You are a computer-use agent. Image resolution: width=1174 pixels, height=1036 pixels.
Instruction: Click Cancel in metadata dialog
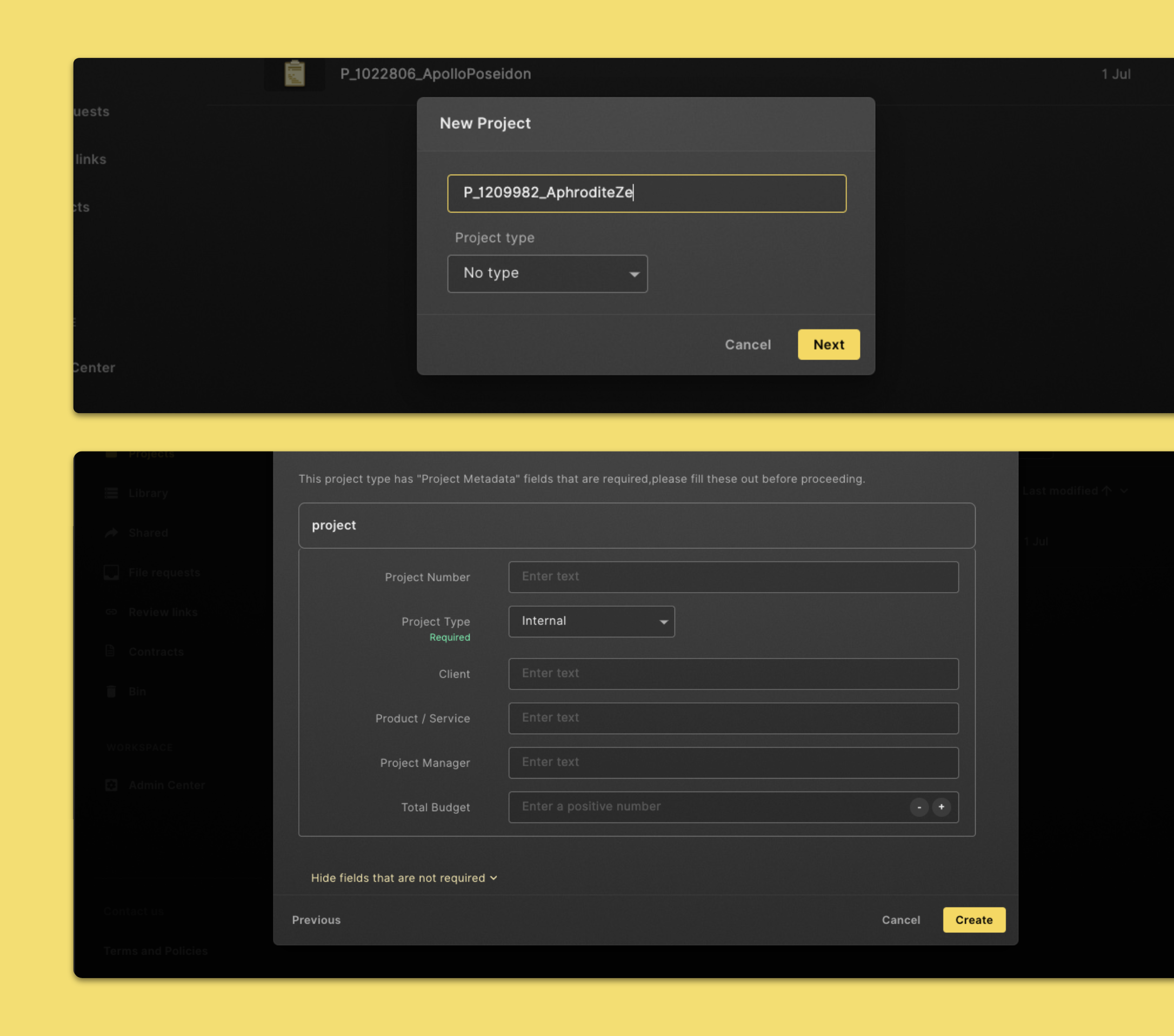click(900, 920)
